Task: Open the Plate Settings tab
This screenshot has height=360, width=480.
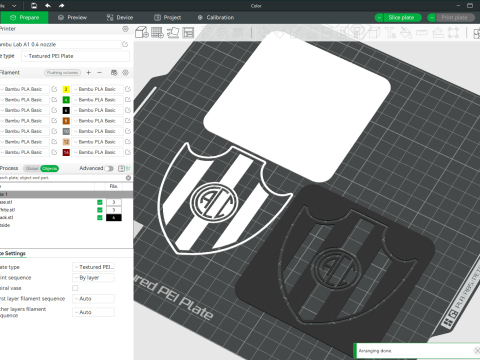Action: pos(13,253)
